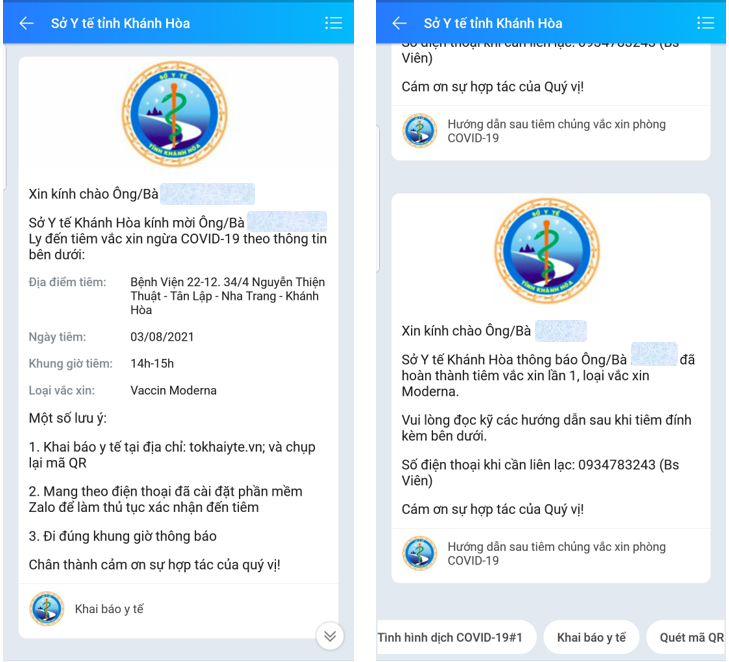Select the "Tình hình dịch COVID-19#1" quick reply
The image size is (729, 662).
tap(455, 637)
